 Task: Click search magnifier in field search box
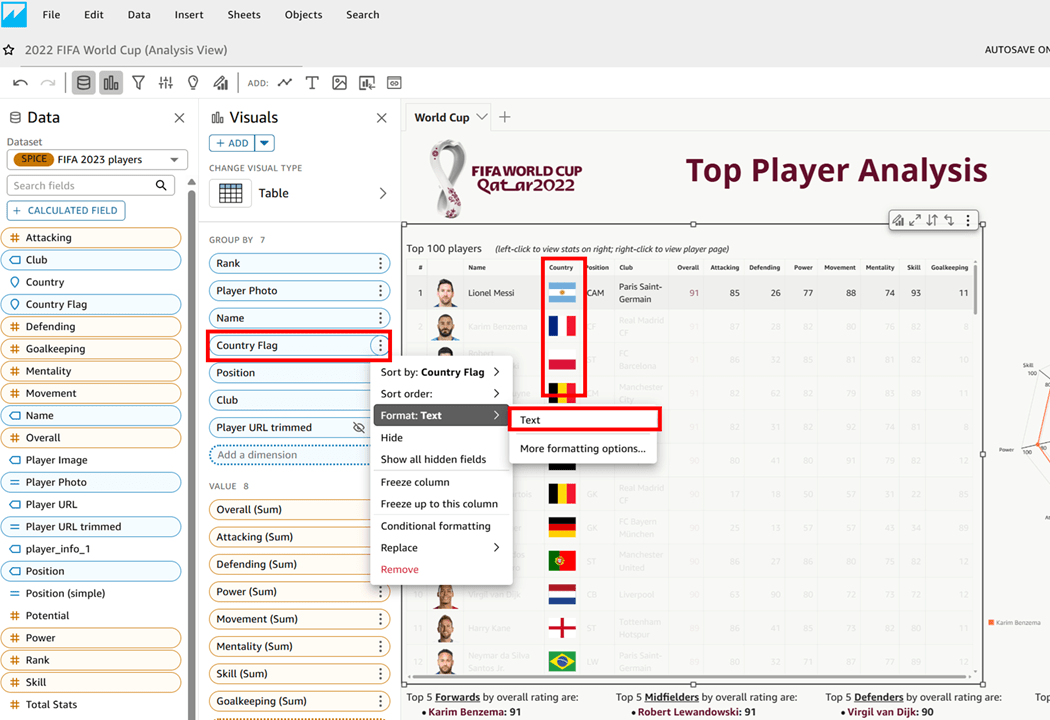pyautogui.click(x=161, y=186)
